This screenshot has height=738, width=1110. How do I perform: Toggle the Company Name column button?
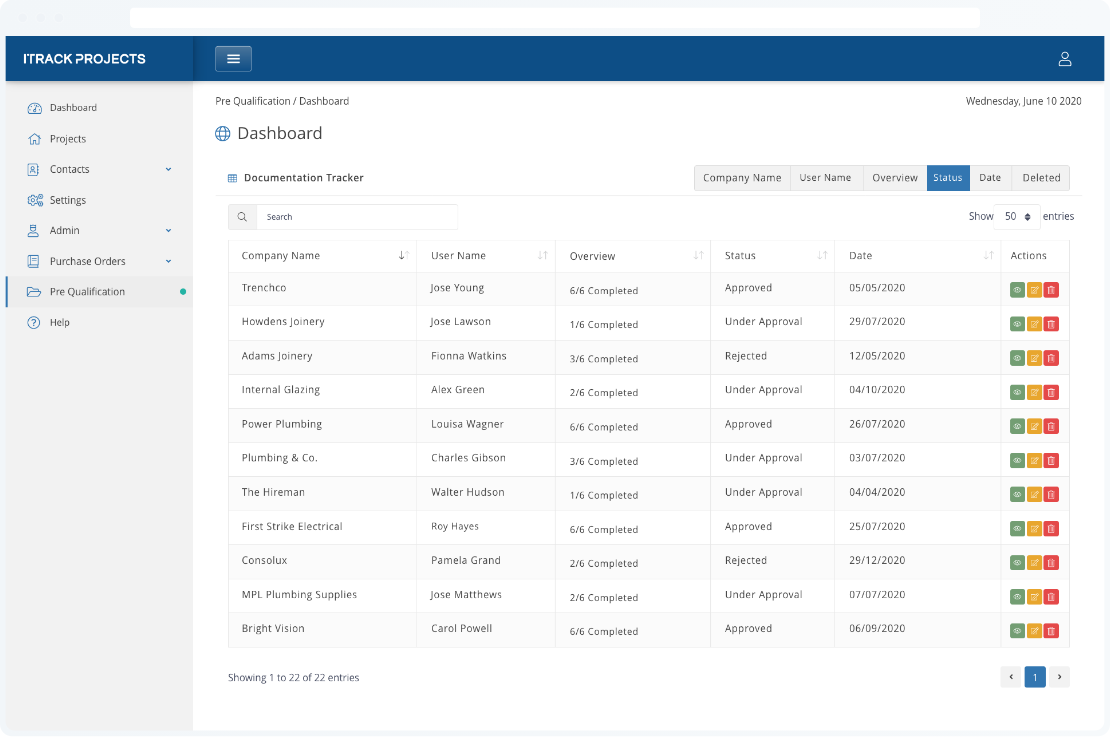coord(742,178)
